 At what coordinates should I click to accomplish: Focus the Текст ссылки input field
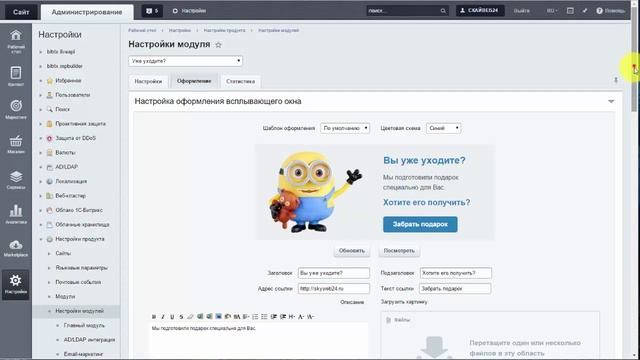coord(455,288)
